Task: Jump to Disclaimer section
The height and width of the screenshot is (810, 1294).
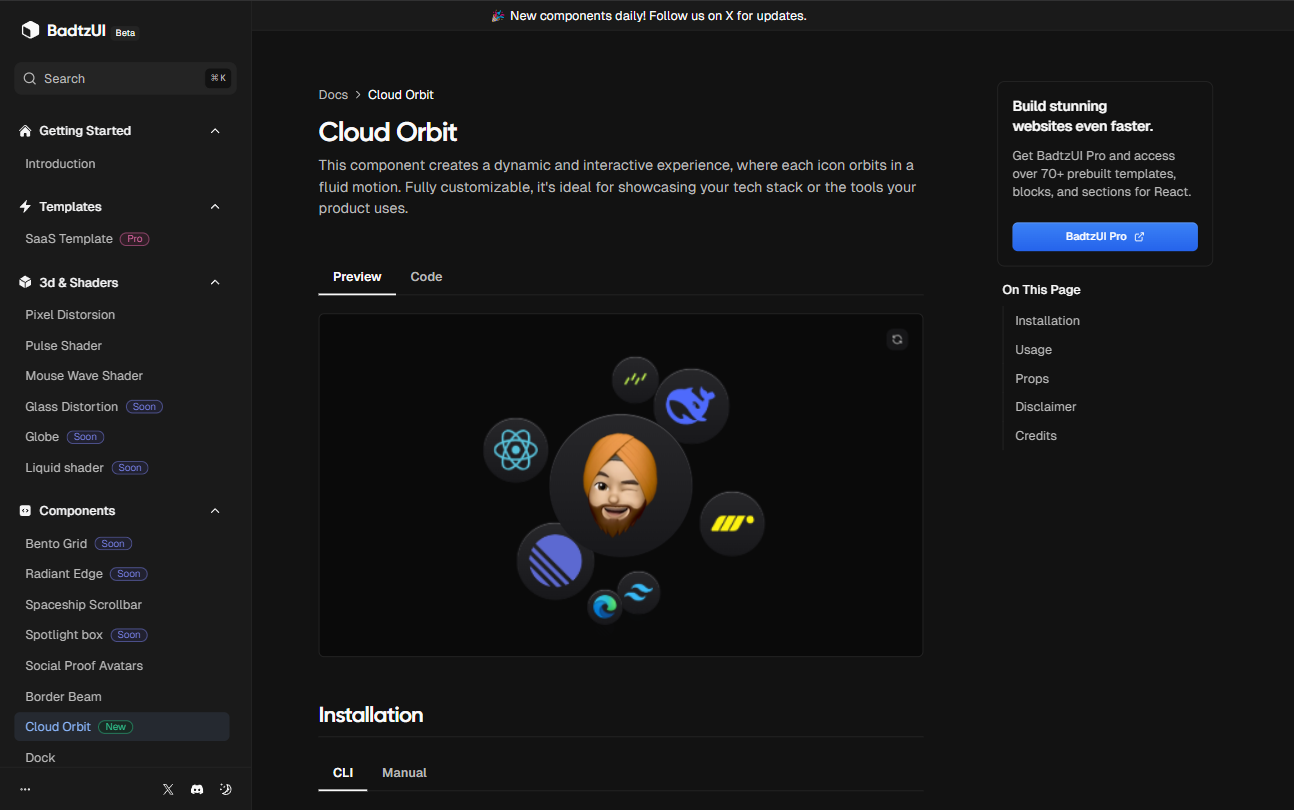Action: 1046,407
